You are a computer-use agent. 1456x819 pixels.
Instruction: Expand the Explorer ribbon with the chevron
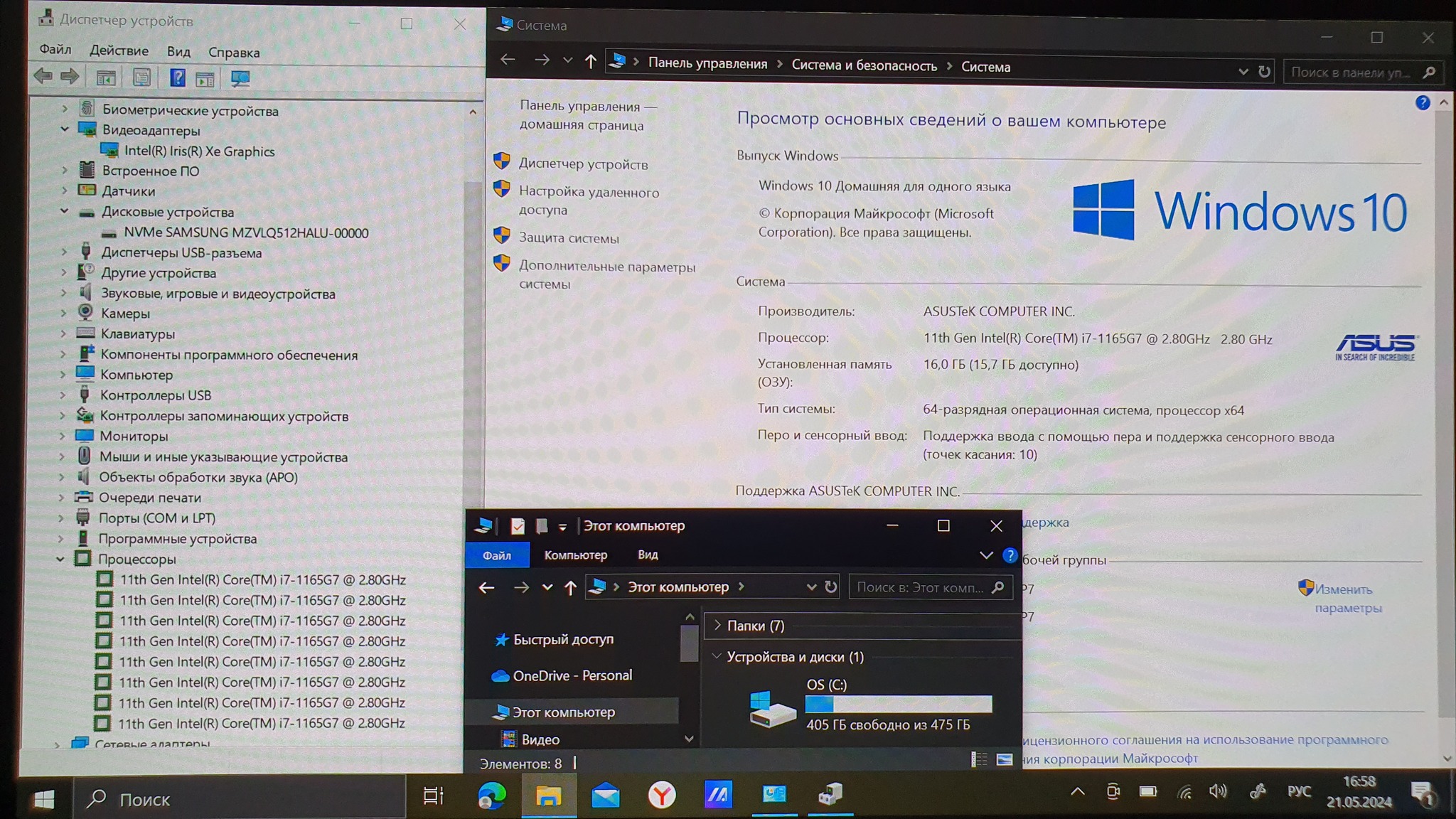point(985,555)
